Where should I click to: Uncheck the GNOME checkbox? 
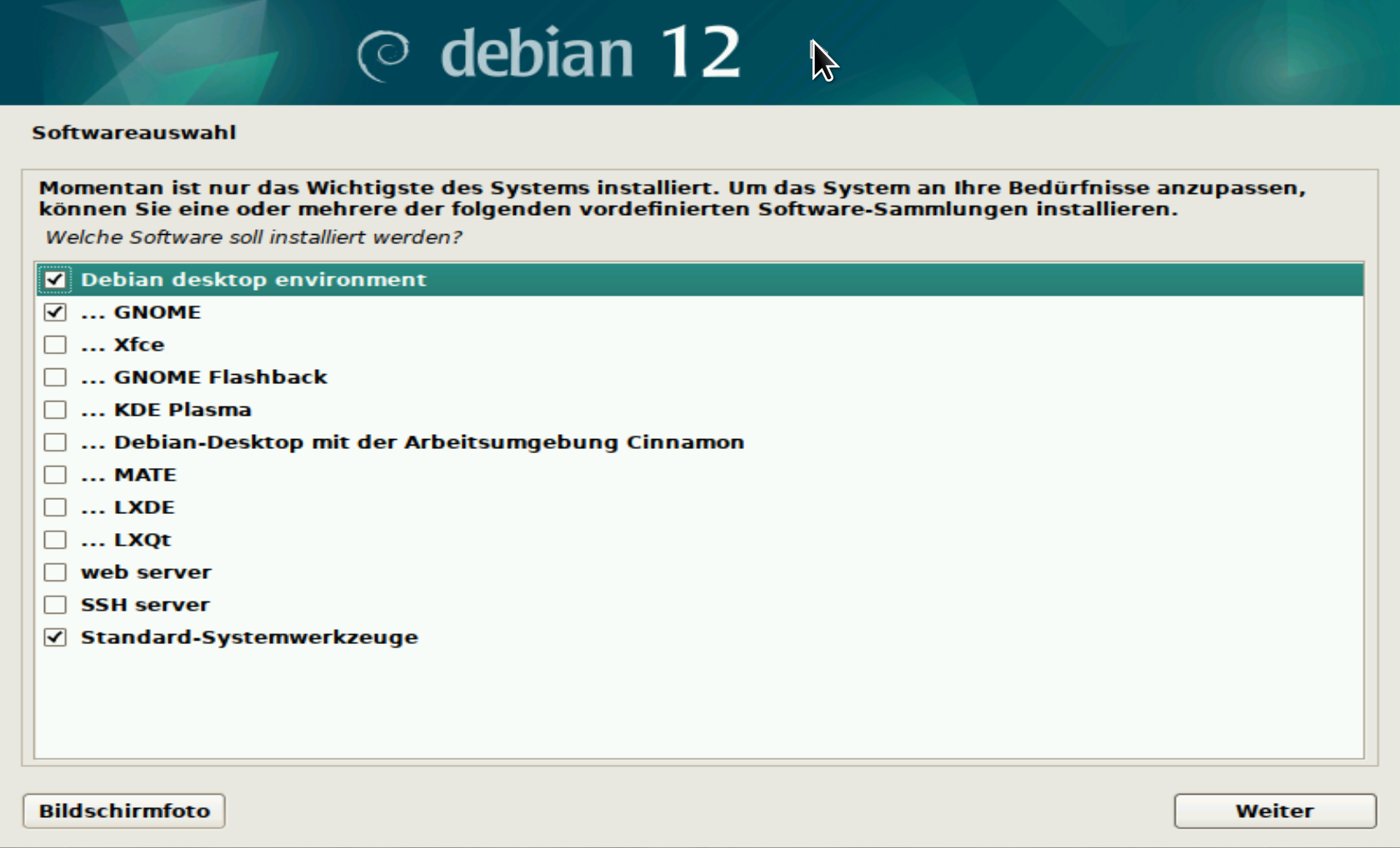pos(55,312)
